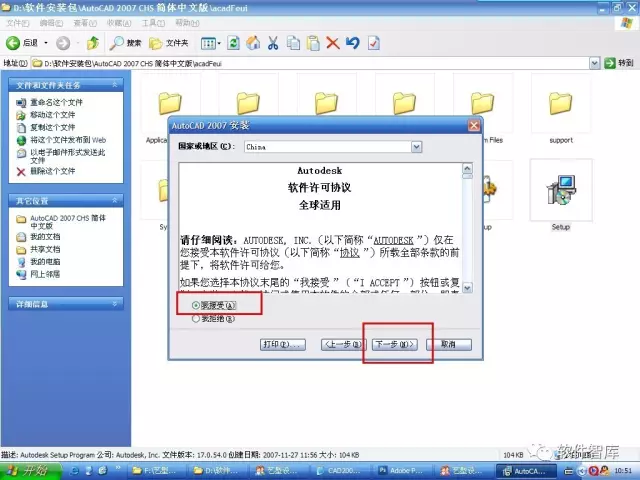Open the Tools menu
Screen dimensions: 640x480
[153, 23]
